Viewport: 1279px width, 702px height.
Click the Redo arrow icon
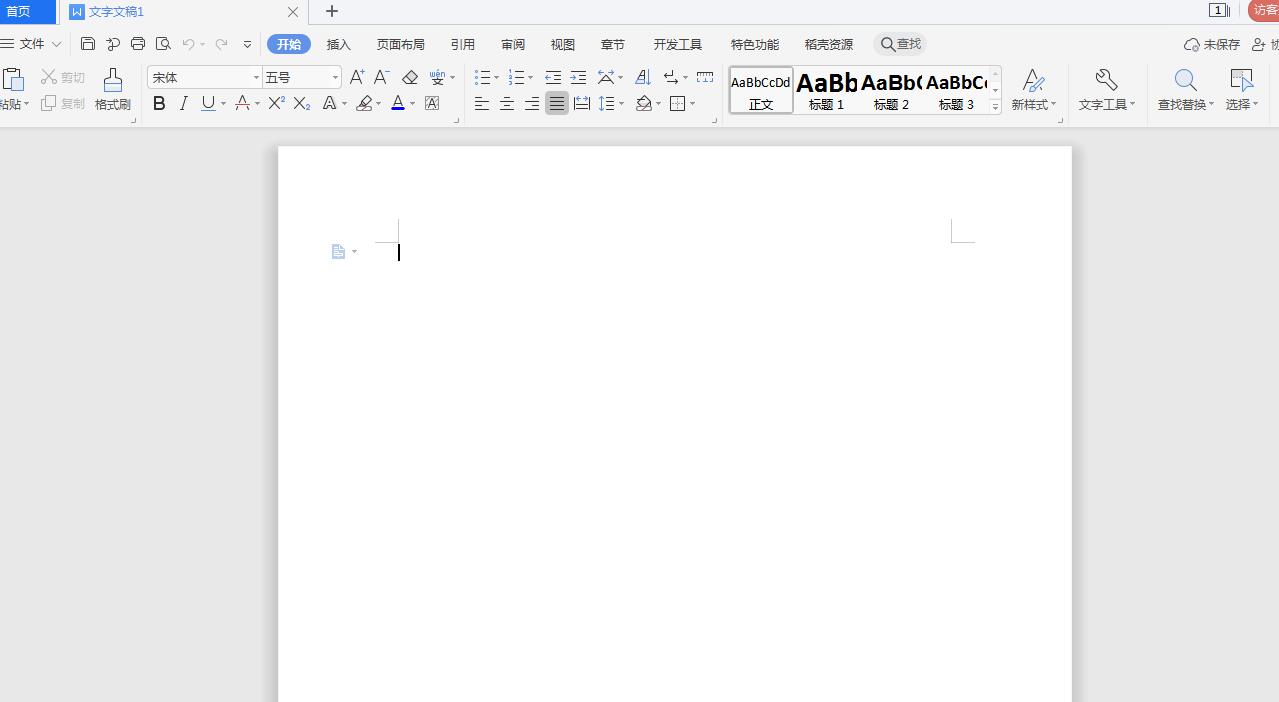coord(222,44)
